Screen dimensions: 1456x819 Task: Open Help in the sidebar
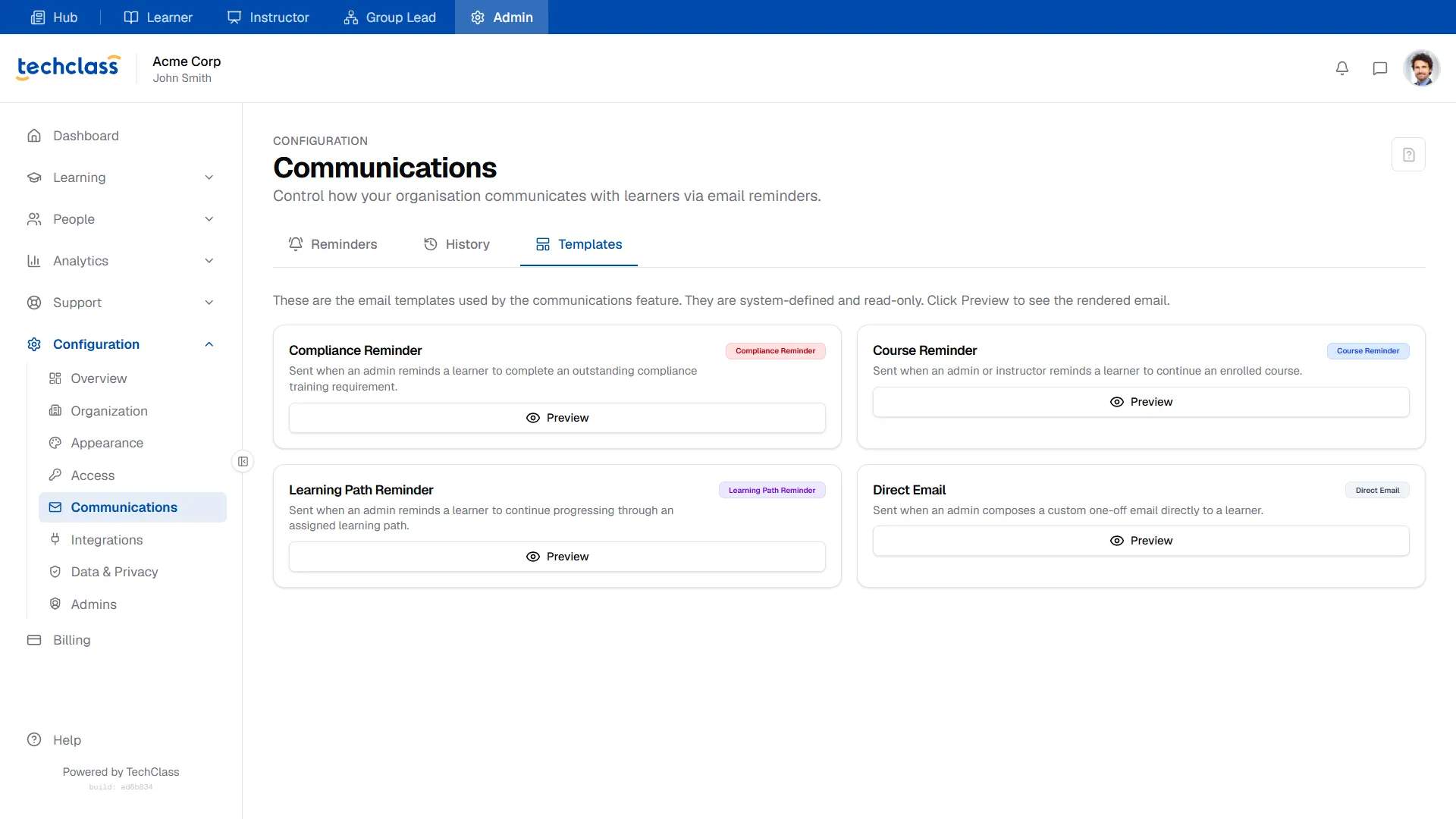point(121,740)
